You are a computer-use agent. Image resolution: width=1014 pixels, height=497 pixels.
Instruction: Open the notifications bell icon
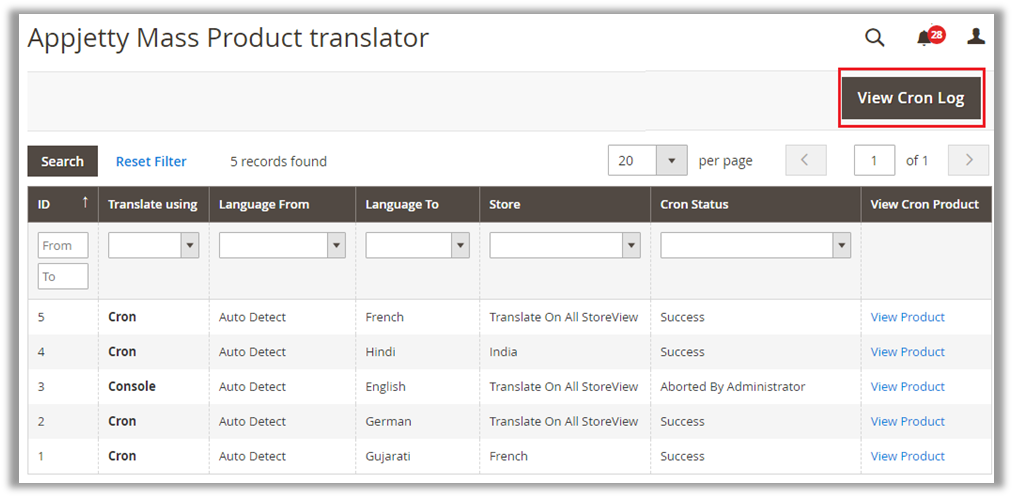click(925, 38)
